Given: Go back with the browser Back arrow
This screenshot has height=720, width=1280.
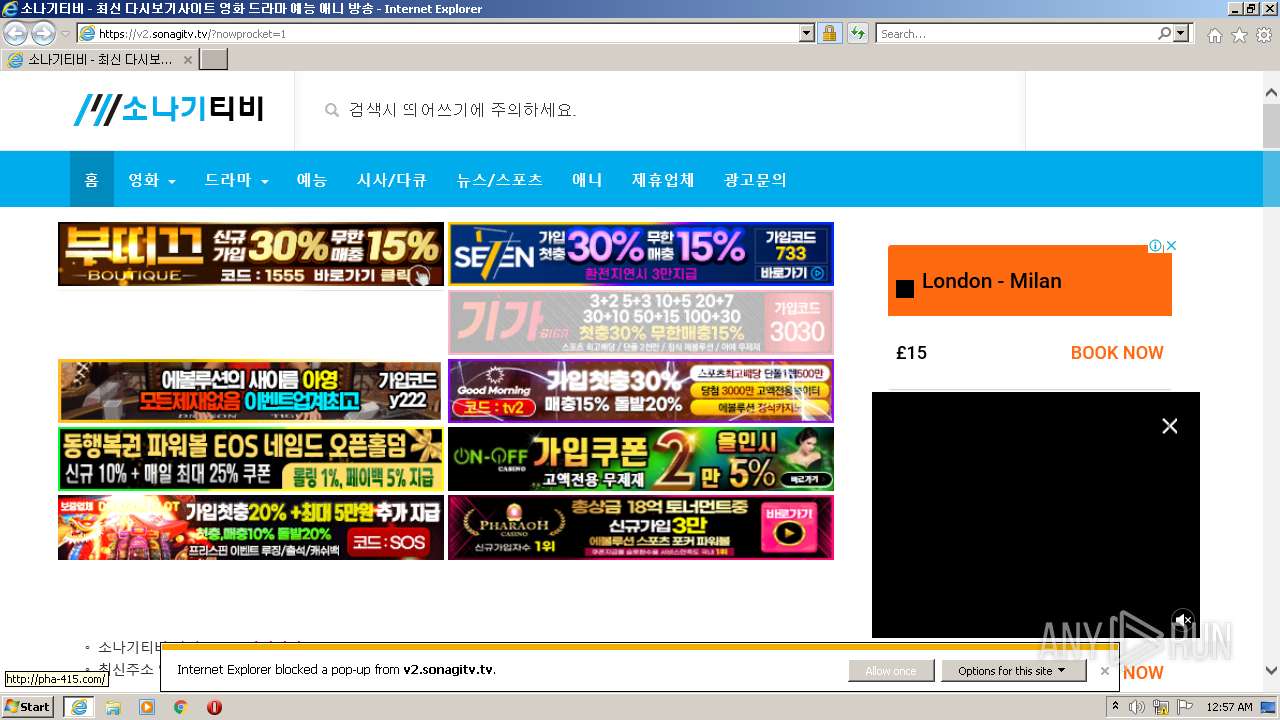Looking at the screenshot, I should pos(16,33).
